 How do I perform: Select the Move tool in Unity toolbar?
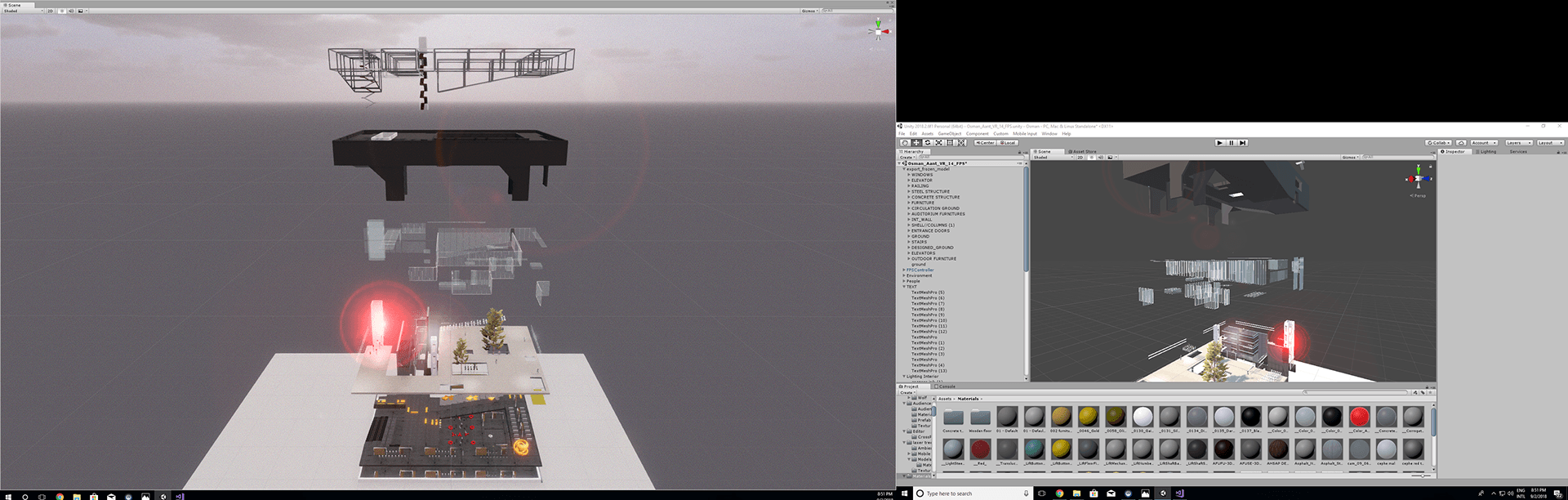(x=916, y=143)
